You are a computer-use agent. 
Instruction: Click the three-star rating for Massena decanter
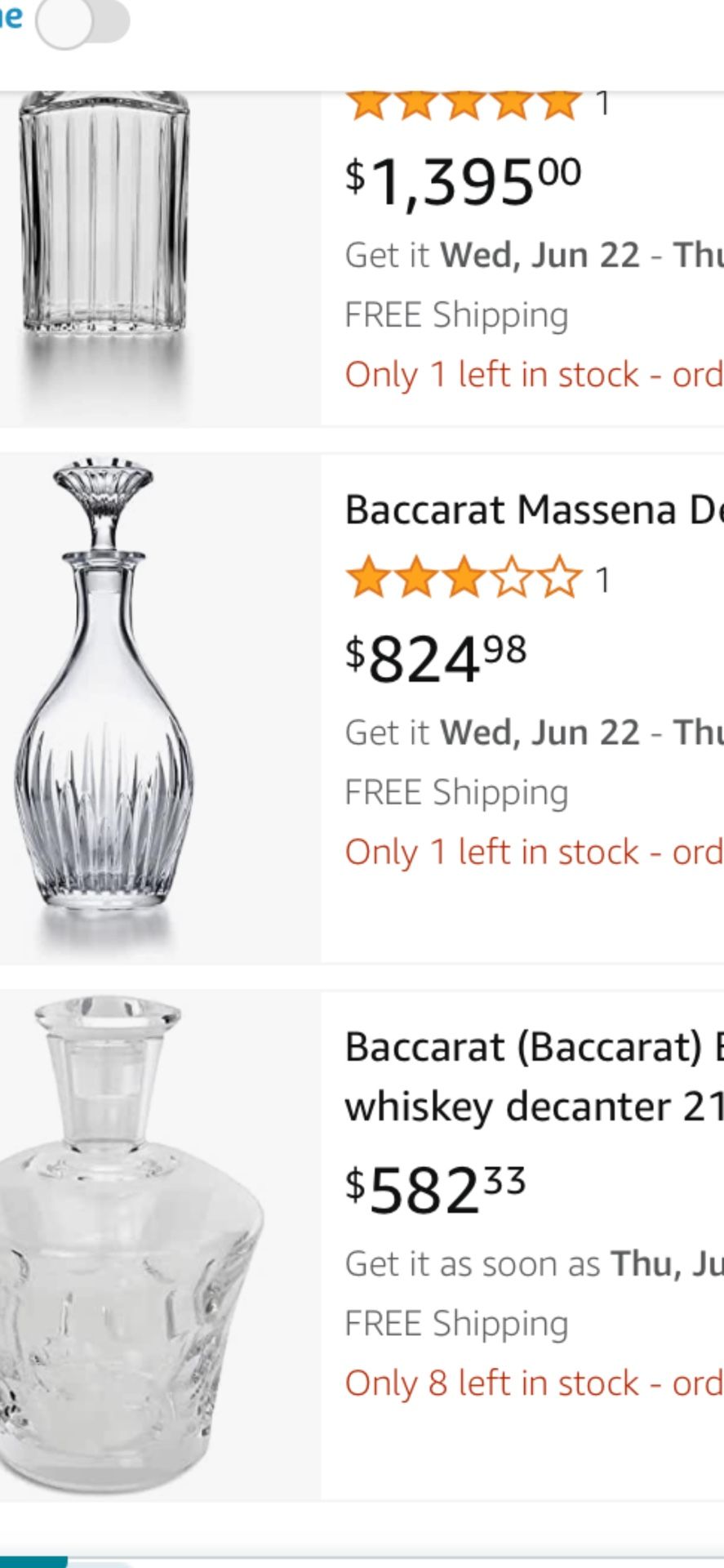[x=464, y=579]
